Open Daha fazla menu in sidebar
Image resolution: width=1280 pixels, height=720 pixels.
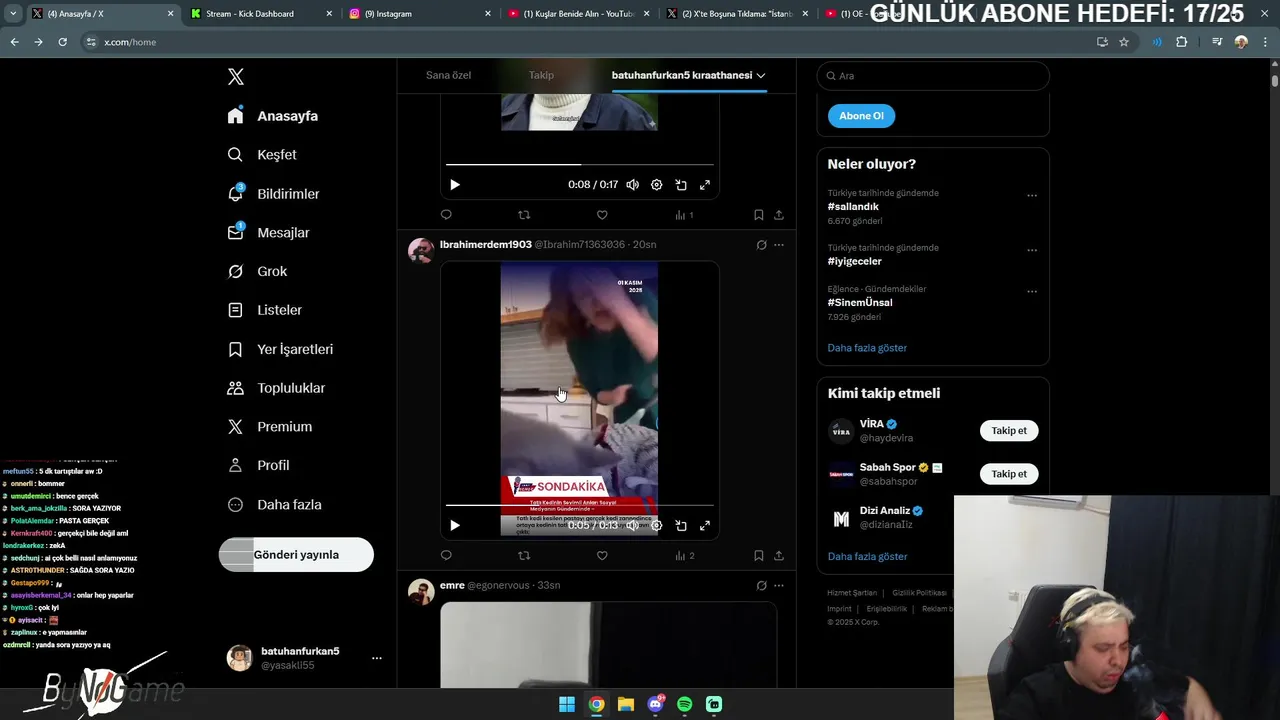point(274,505)
